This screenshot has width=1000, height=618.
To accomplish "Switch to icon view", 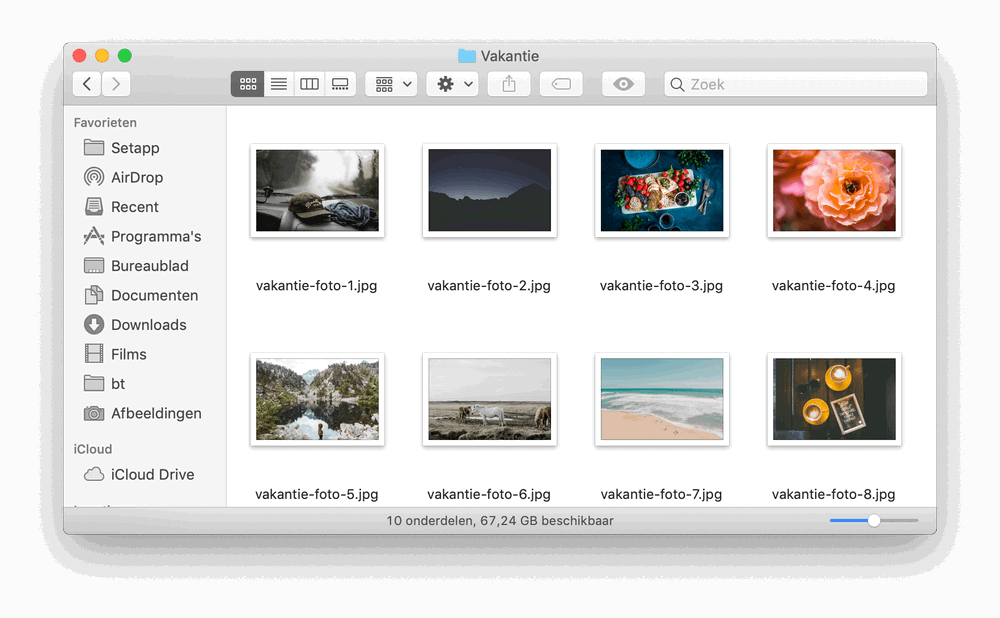I will click(247, 84).
